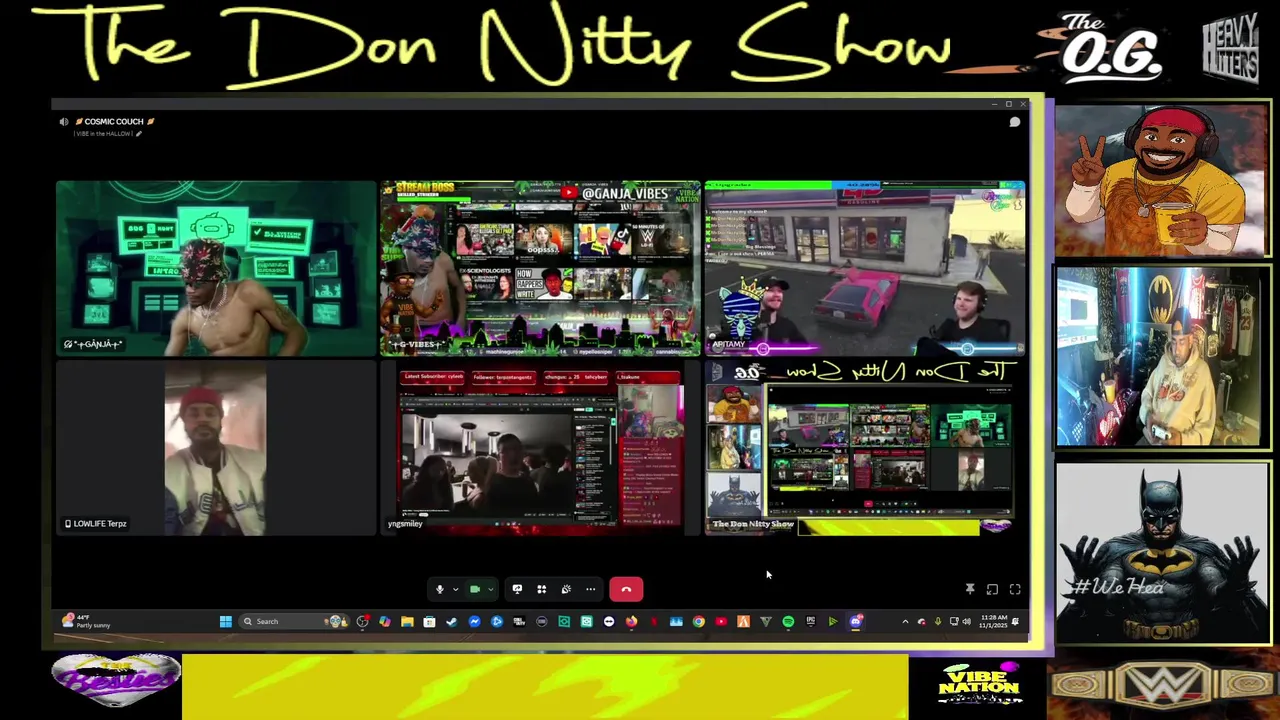1280x720 pixels.
Task: Open the volume control in the system tray
Action: (967, 621)
